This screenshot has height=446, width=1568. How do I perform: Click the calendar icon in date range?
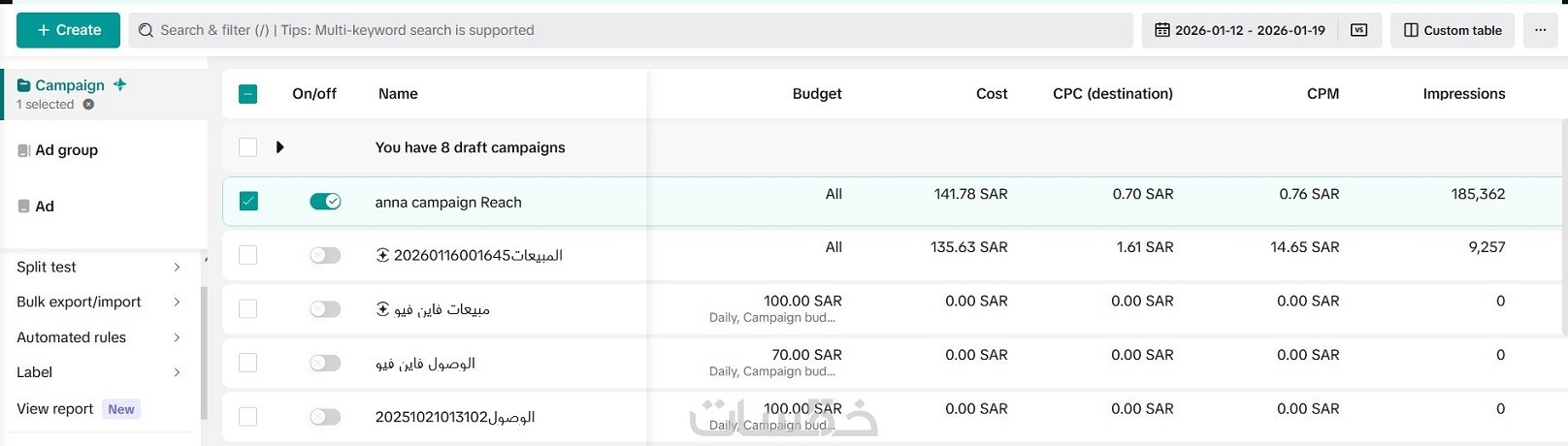1161,30
